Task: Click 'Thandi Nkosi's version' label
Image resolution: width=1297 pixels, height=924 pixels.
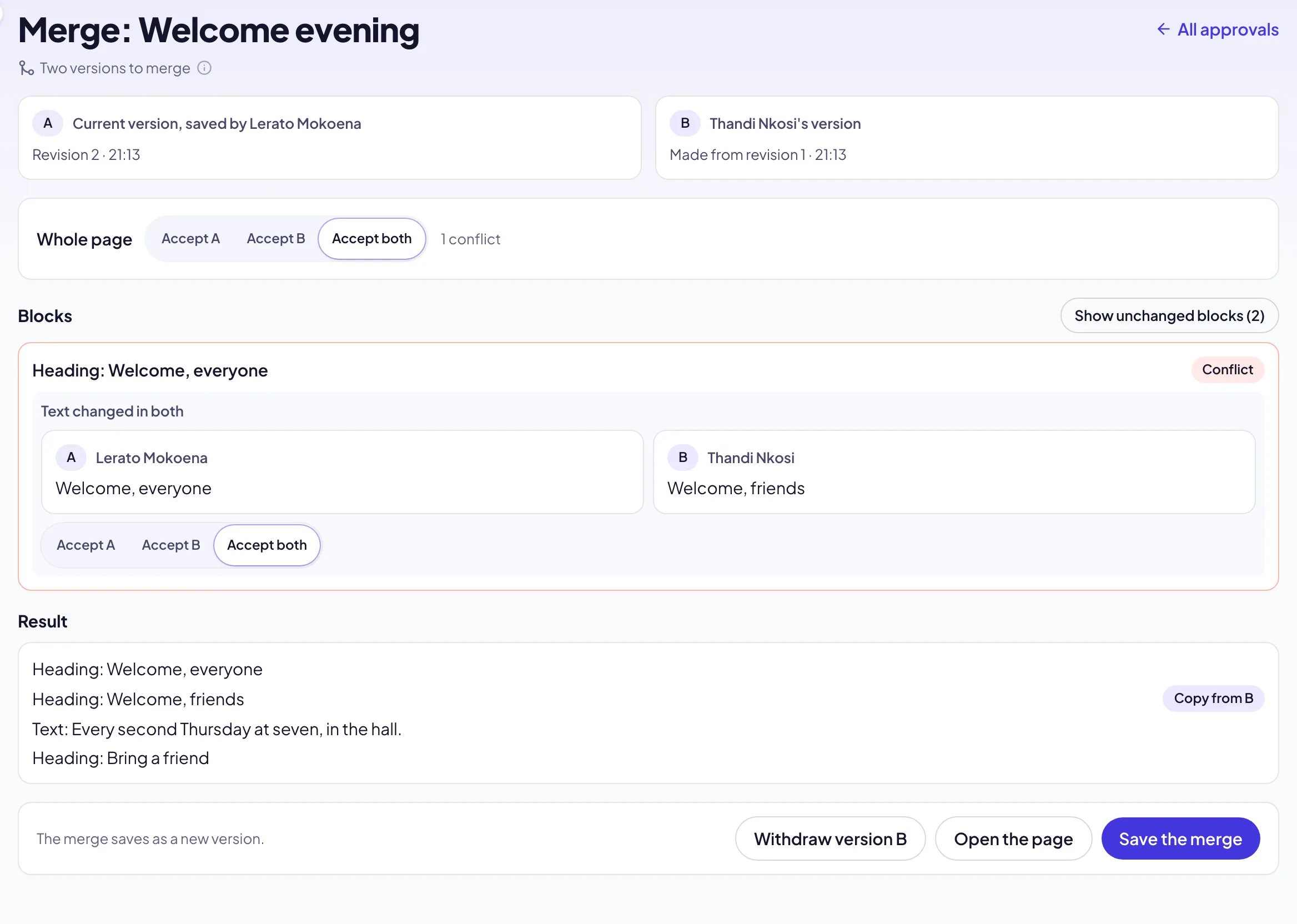Action: click(x=785, y=124)
